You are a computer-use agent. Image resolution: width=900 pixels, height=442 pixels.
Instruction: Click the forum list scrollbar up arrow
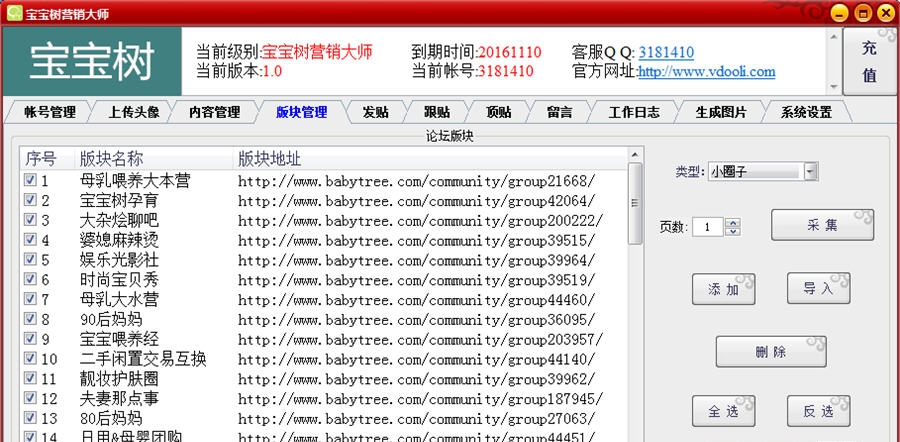click(x=635, y=154)
